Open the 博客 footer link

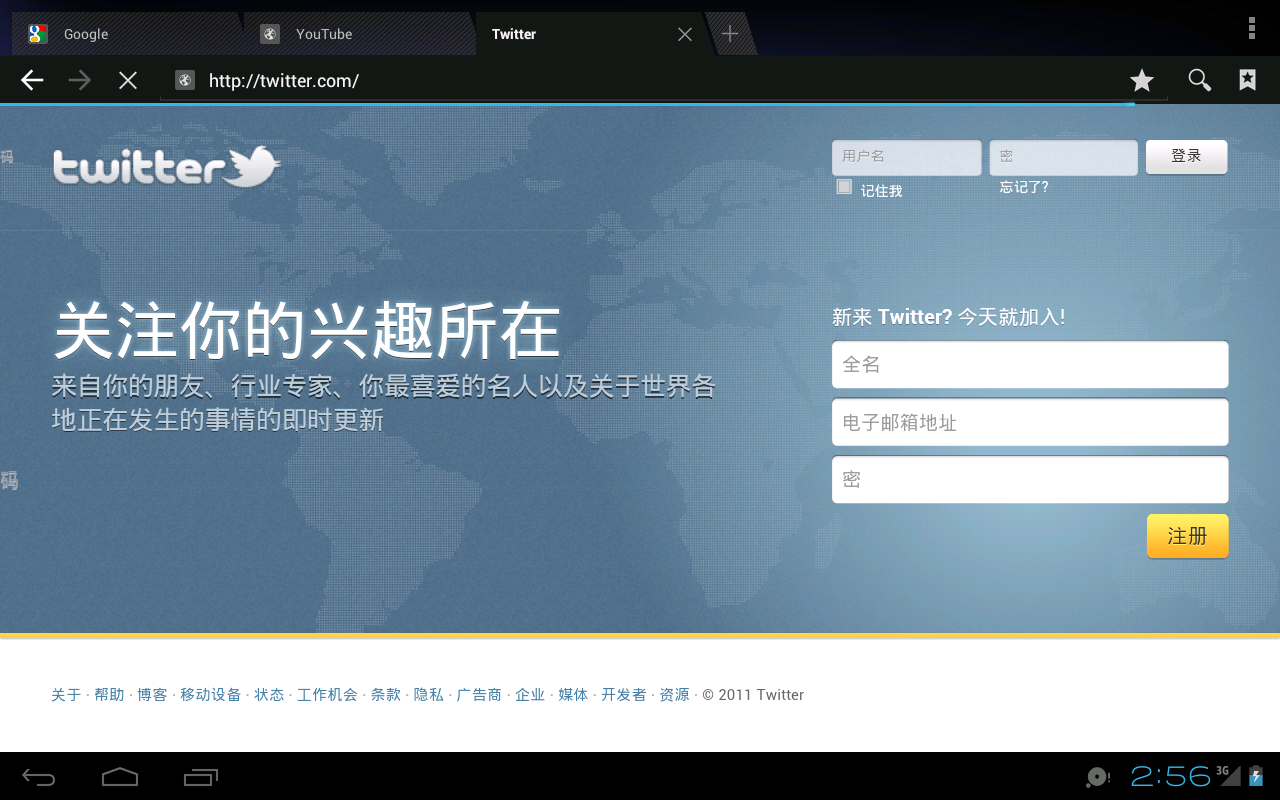click(x=152, y=695)
